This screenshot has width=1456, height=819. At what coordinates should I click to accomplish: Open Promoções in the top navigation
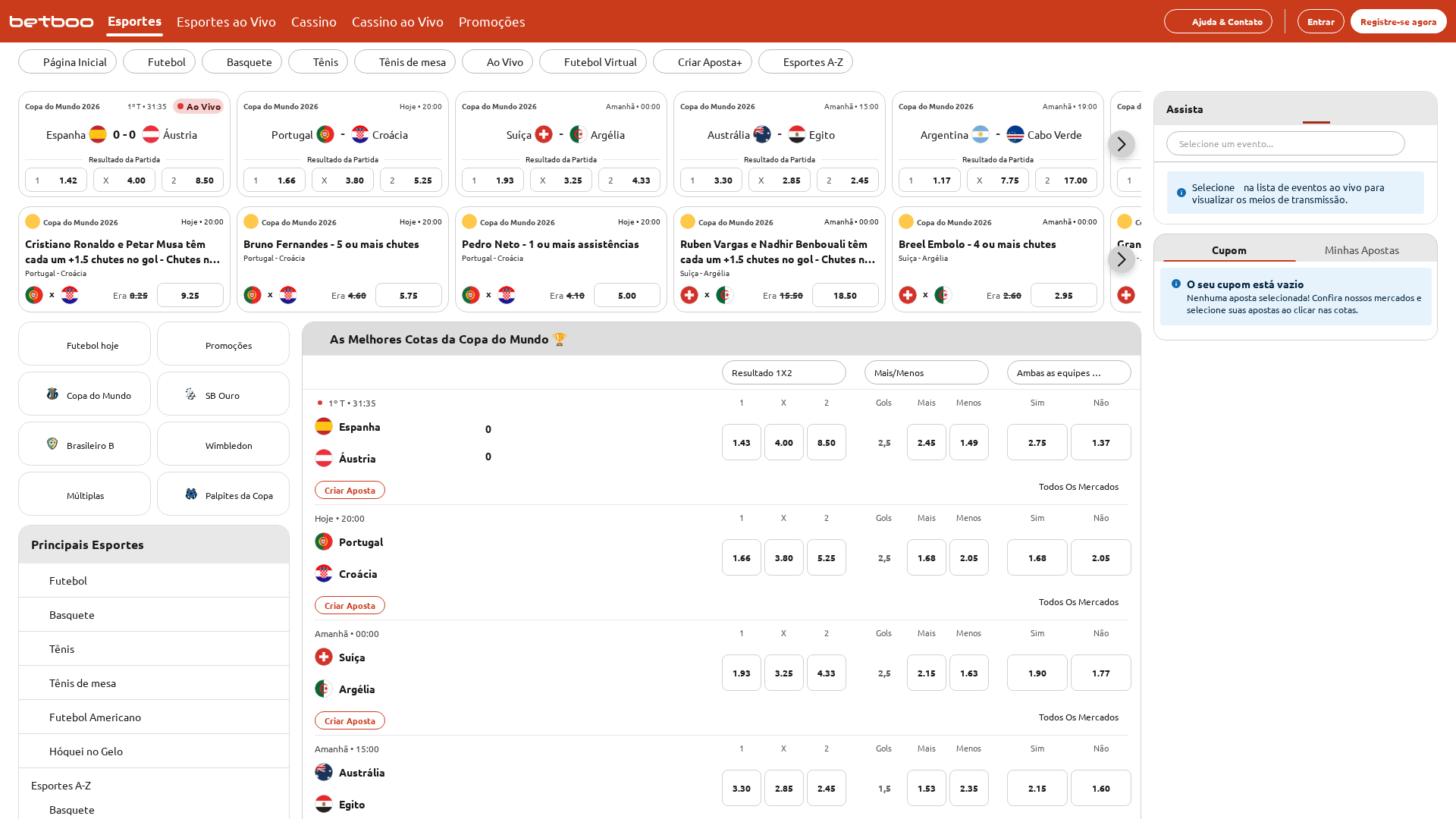pyautogui.click(x=491, y=21)
